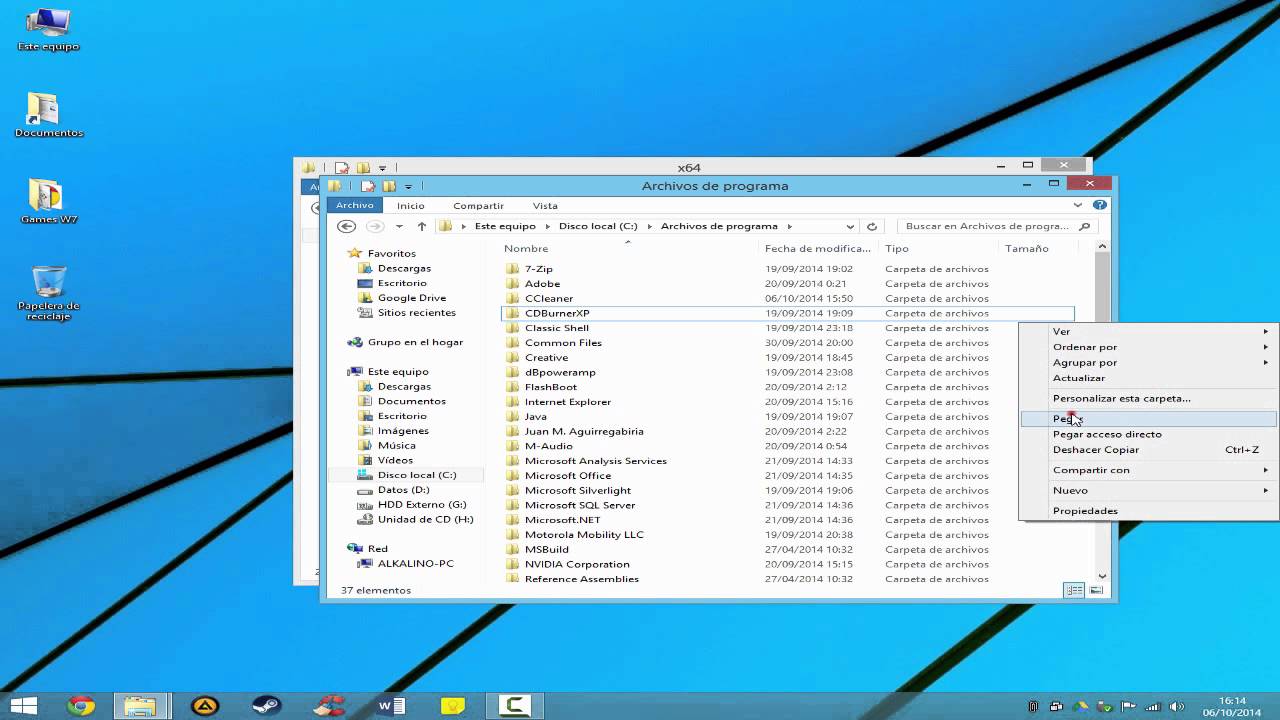Sort by Fecha de modificación column header
The image size is (1280, 720).
pyautogui.click(x=818, y=249)
